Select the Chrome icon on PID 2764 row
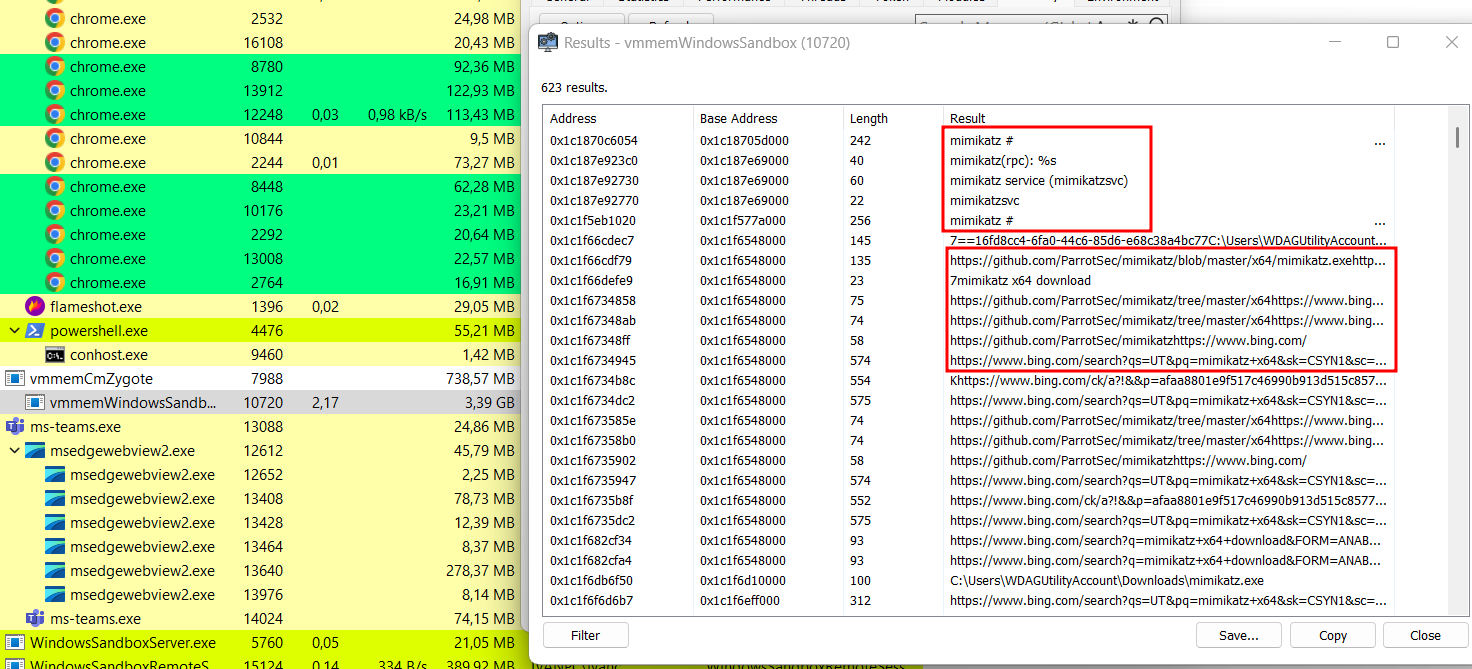 pyautogui.click(x=55, y=283)
